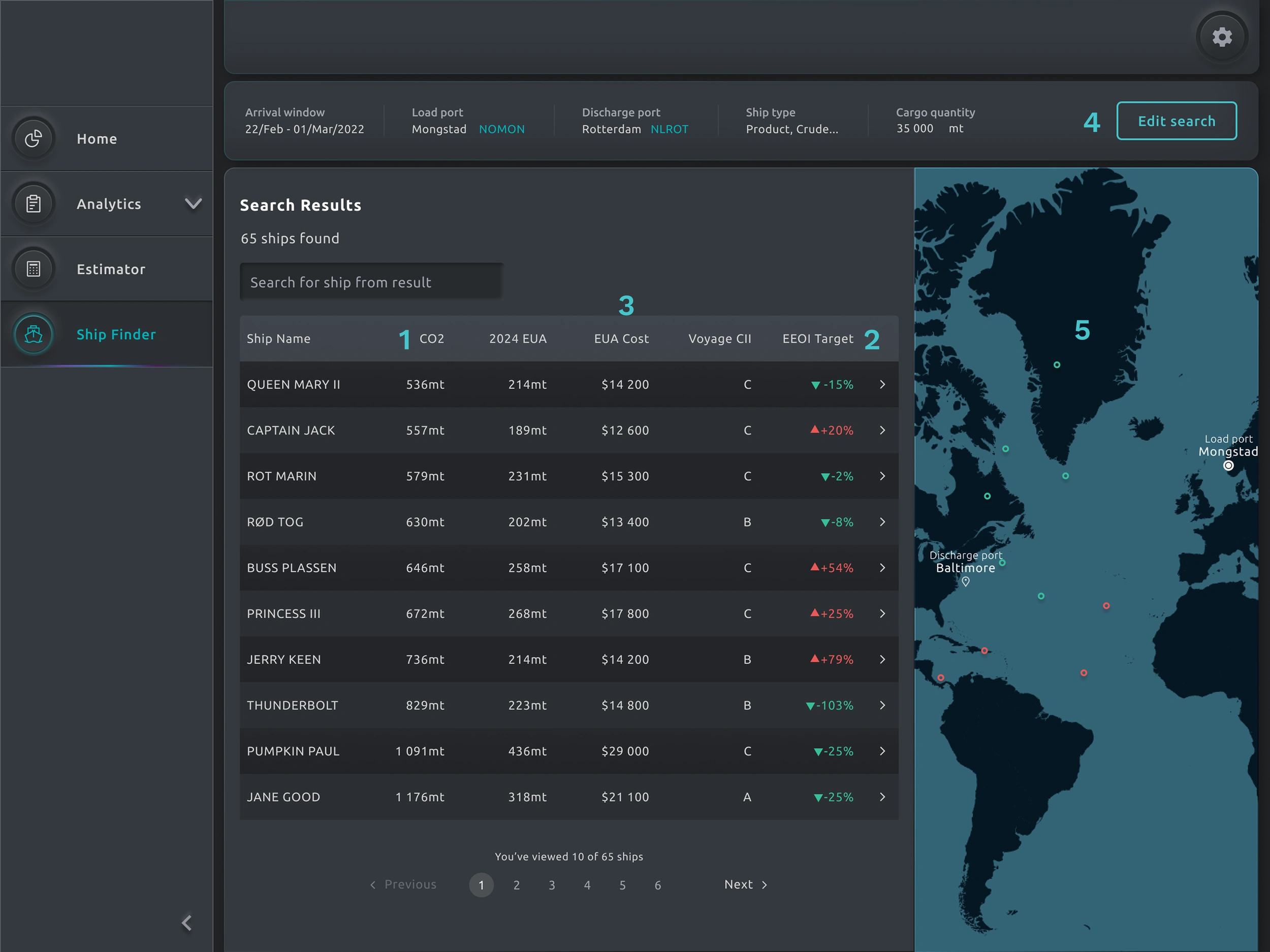Select page 6 in pagination
This screenshot has height=952, width=1270.
658,885
